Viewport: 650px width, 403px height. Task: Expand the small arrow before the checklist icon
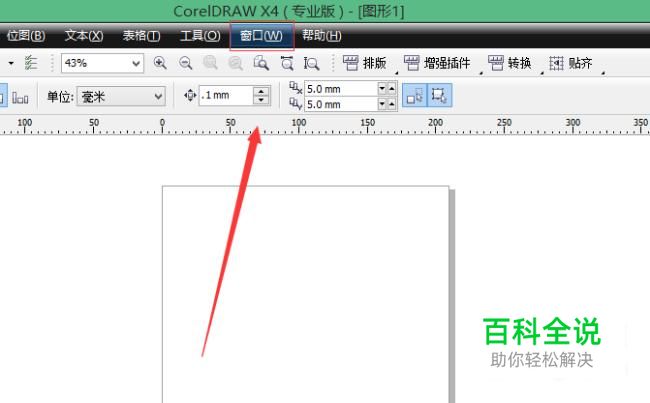point(11,63)
